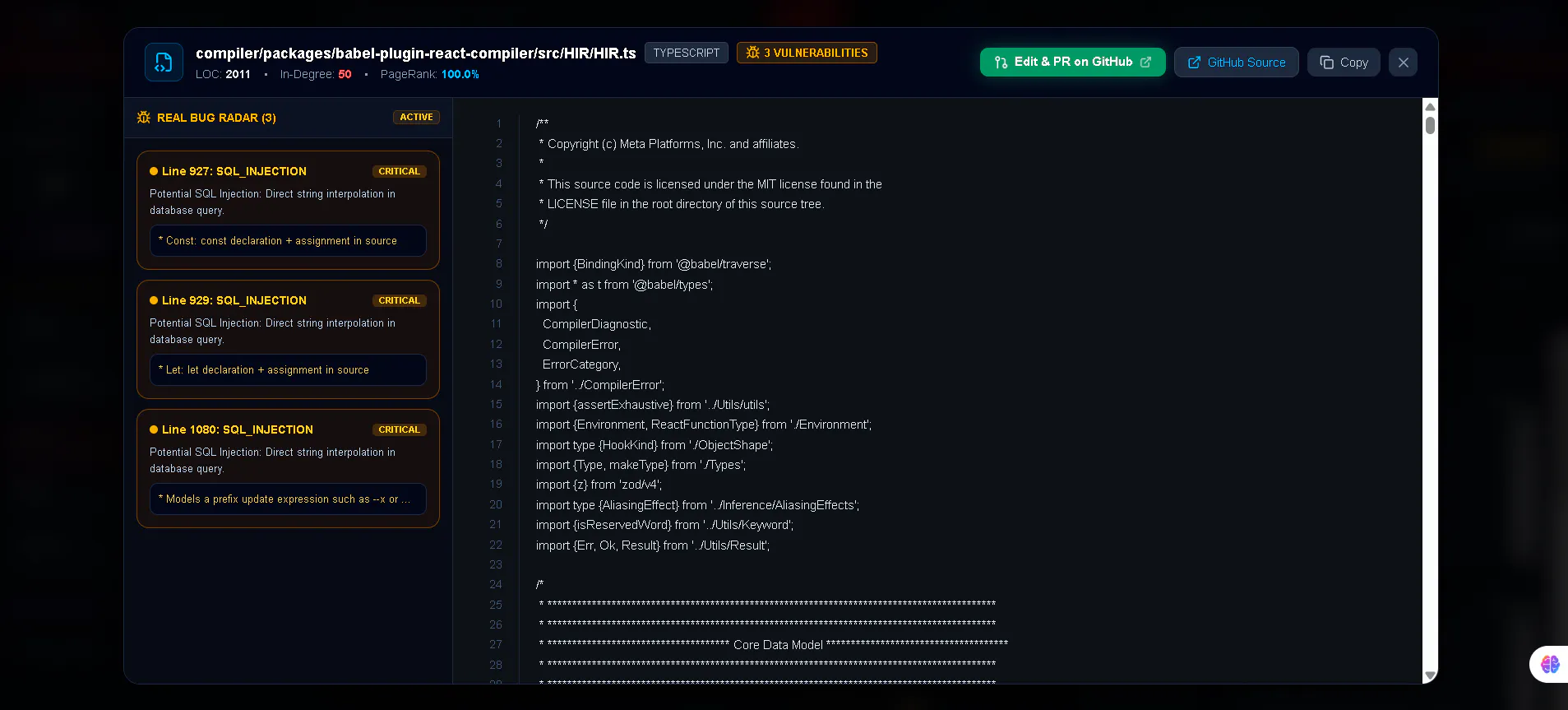1568x710 pixels.
Task: Open Edit & PR on GitHub
Action: coord(1072,62)
